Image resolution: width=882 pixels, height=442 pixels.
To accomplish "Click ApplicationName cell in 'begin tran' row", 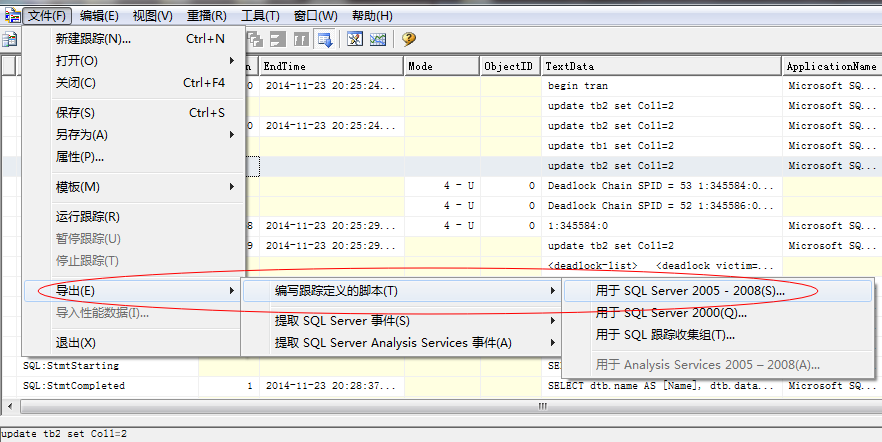I will (x=832, y=86).
